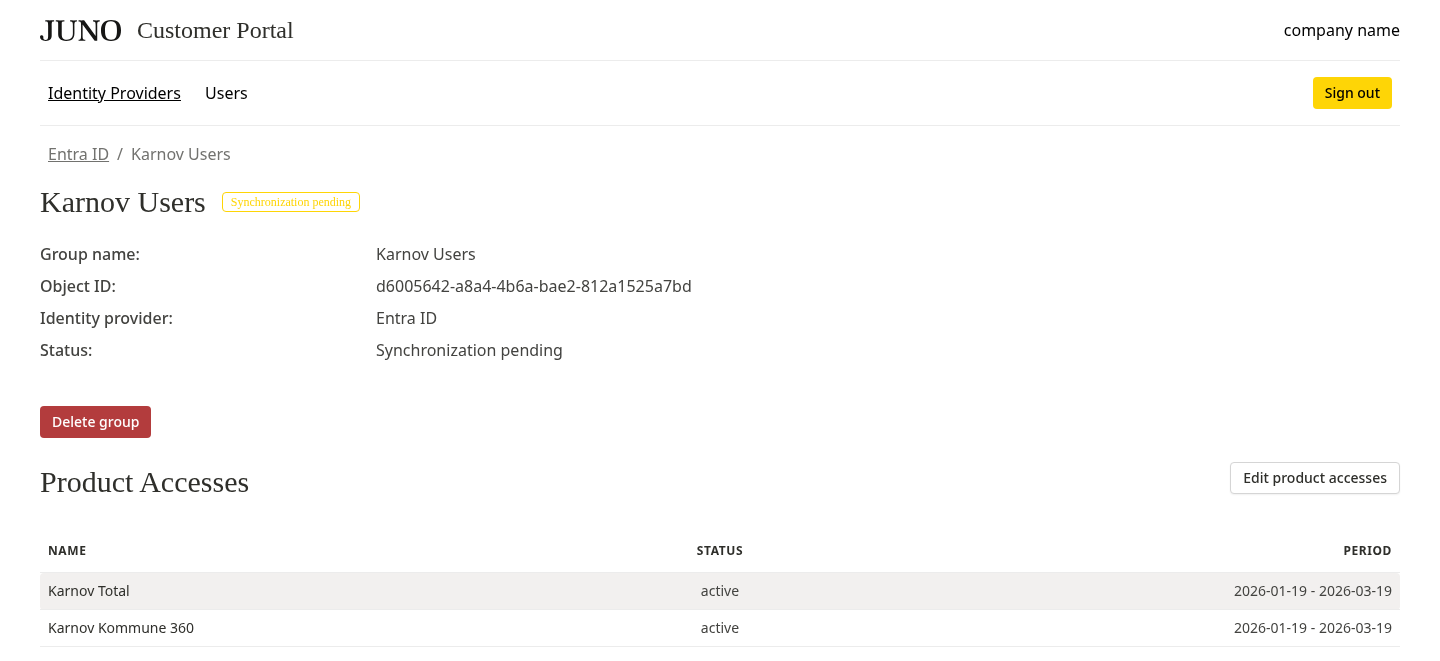The height and width of the screenshot is (661, 1440).
Task: Sort the table by PERIOD column
Action: 1367,550
